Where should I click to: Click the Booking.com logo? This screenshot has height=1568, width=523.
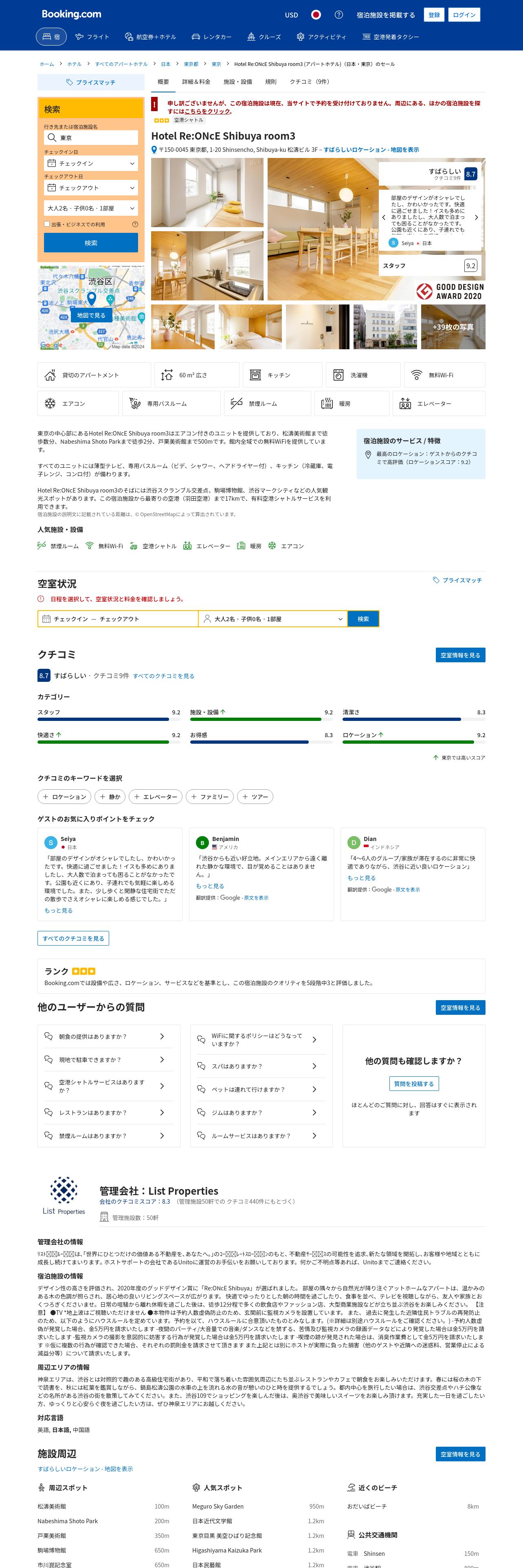click(x=71, y=14)
